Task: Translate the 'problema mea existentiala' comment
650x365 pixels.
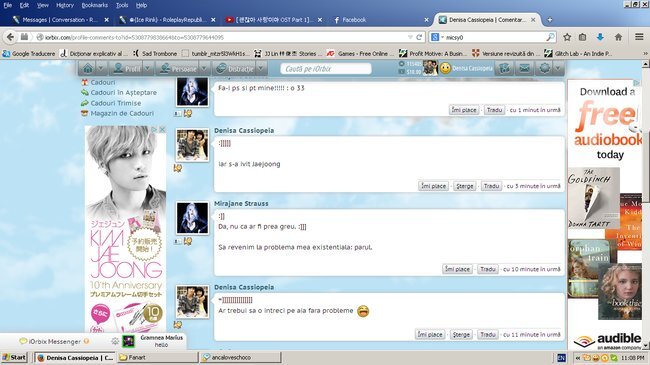Action: [488, 269]
